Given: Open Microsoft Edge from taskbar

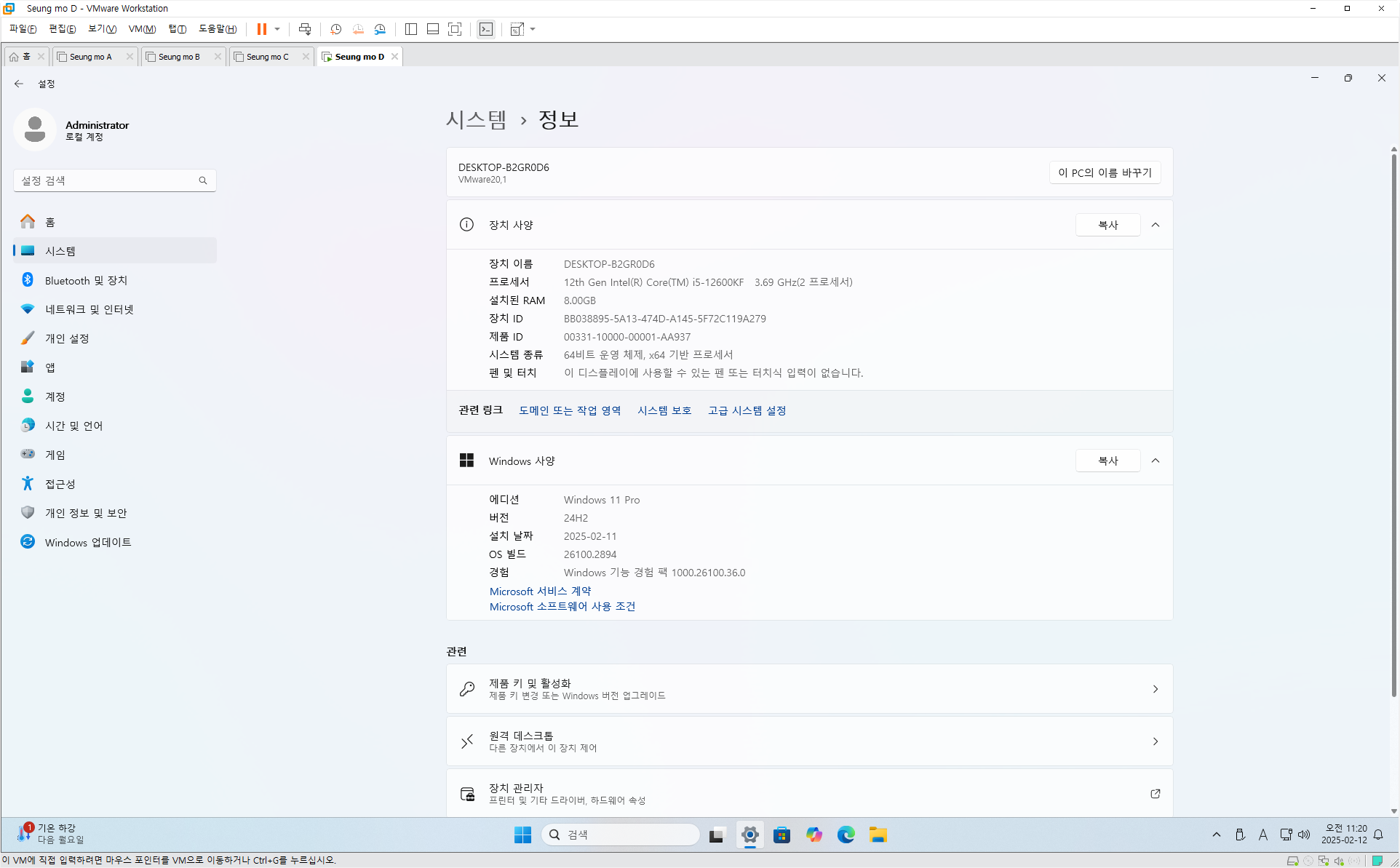Looking at the screenshot, I should 846,835.
